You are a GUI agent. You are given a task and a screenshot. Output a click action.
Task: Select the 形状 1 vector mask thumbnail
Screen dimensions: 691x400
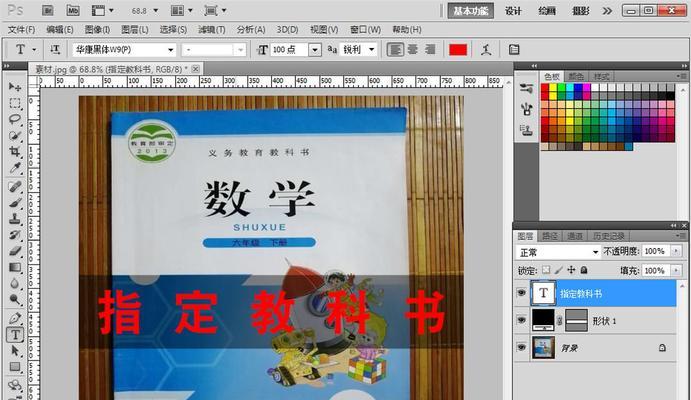576,320
